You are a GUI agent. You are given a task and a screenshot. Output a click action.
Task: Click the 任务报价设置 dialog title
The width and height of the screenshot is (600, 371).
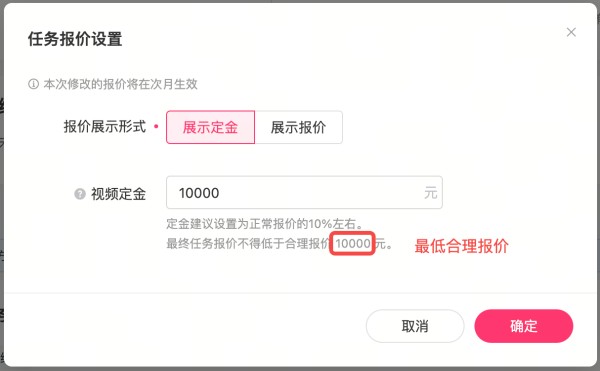pos(75,39)
